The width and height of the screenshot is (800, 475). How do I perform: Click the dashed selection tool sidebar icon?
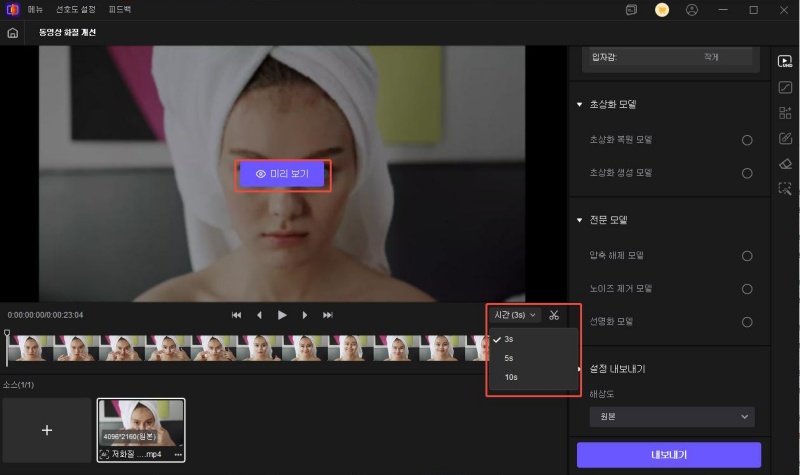tap(785, 189)
